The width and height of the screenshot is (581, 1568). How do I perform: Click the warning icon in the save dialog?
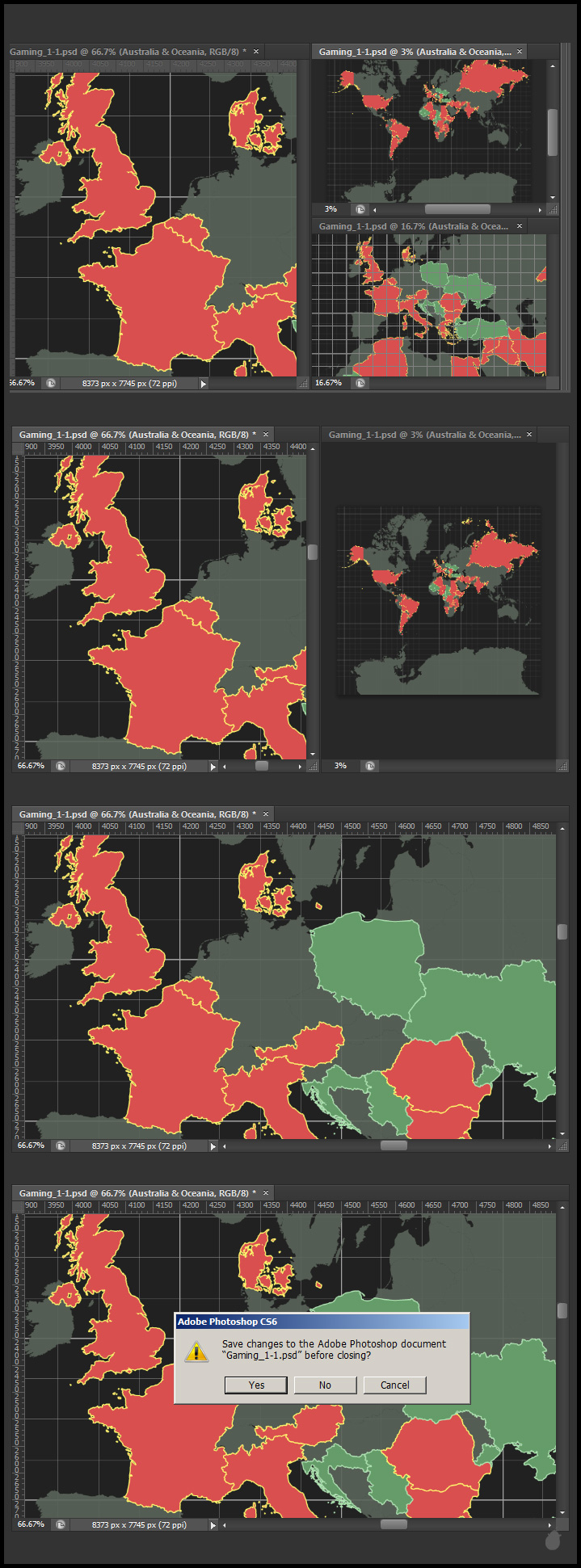[196, 1351]
